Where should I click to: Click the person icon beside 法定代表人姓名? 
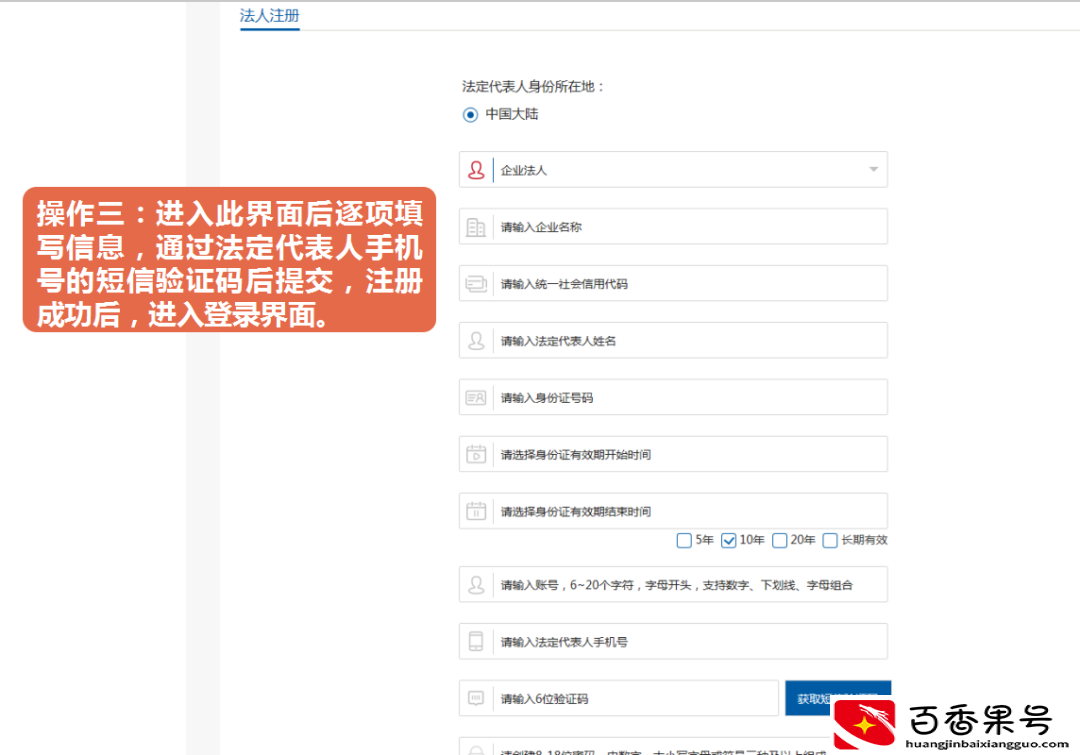(x=476, y=340)
